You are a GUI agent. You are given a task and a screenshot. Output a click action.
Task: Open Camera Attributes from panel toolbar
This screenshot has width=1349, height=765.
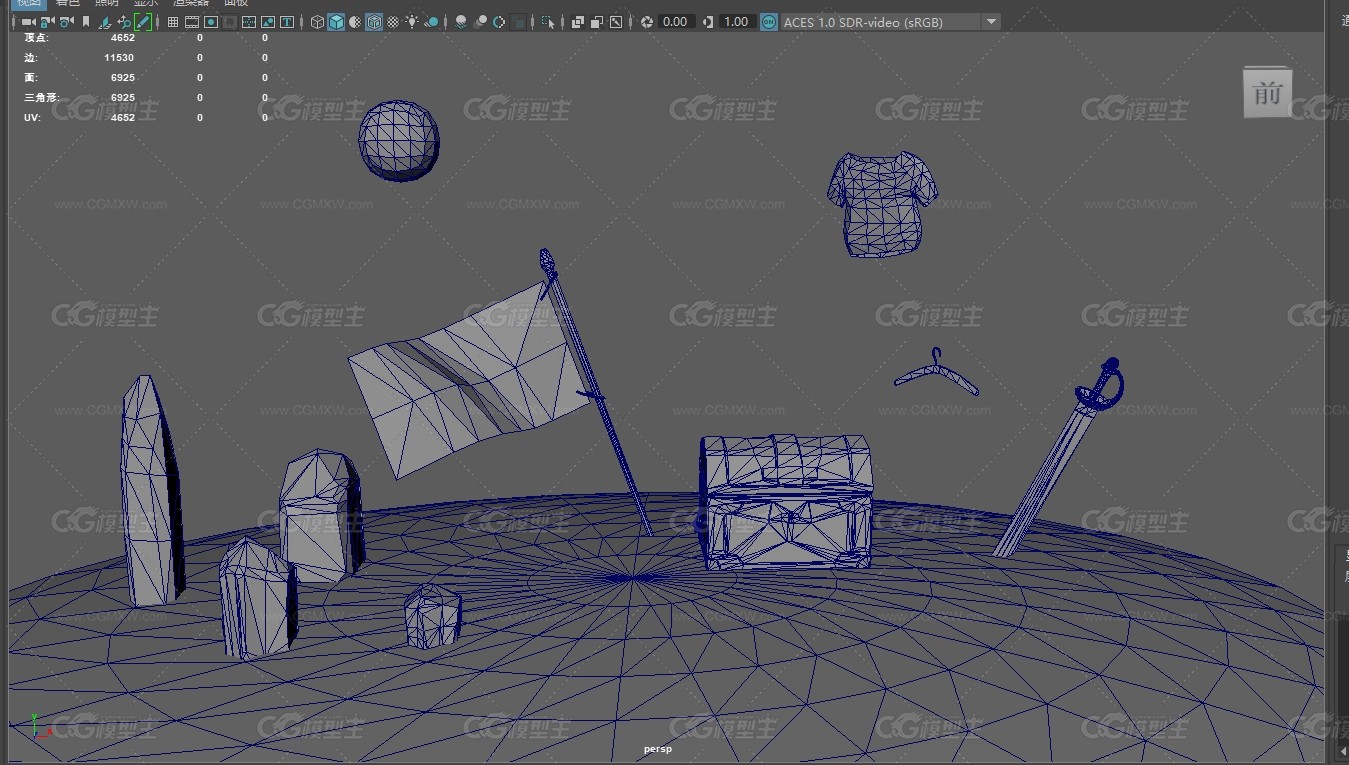point(65,21)
